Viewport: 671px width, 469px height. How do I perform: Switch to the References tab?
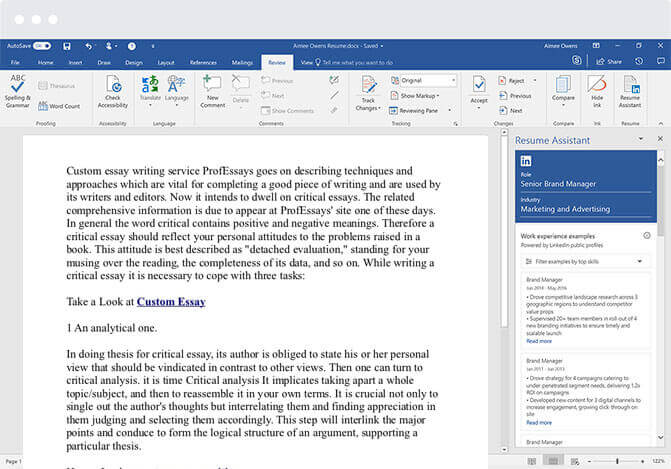(x=203, y=62)
